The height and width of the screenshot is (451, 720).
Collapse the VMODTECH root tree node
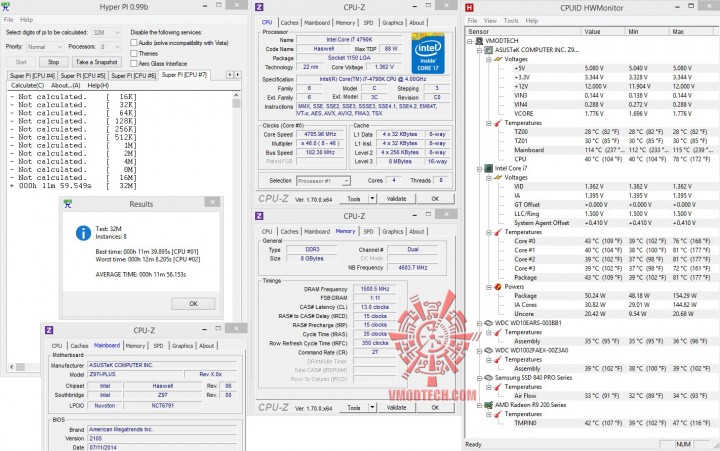tap(470, 41)
